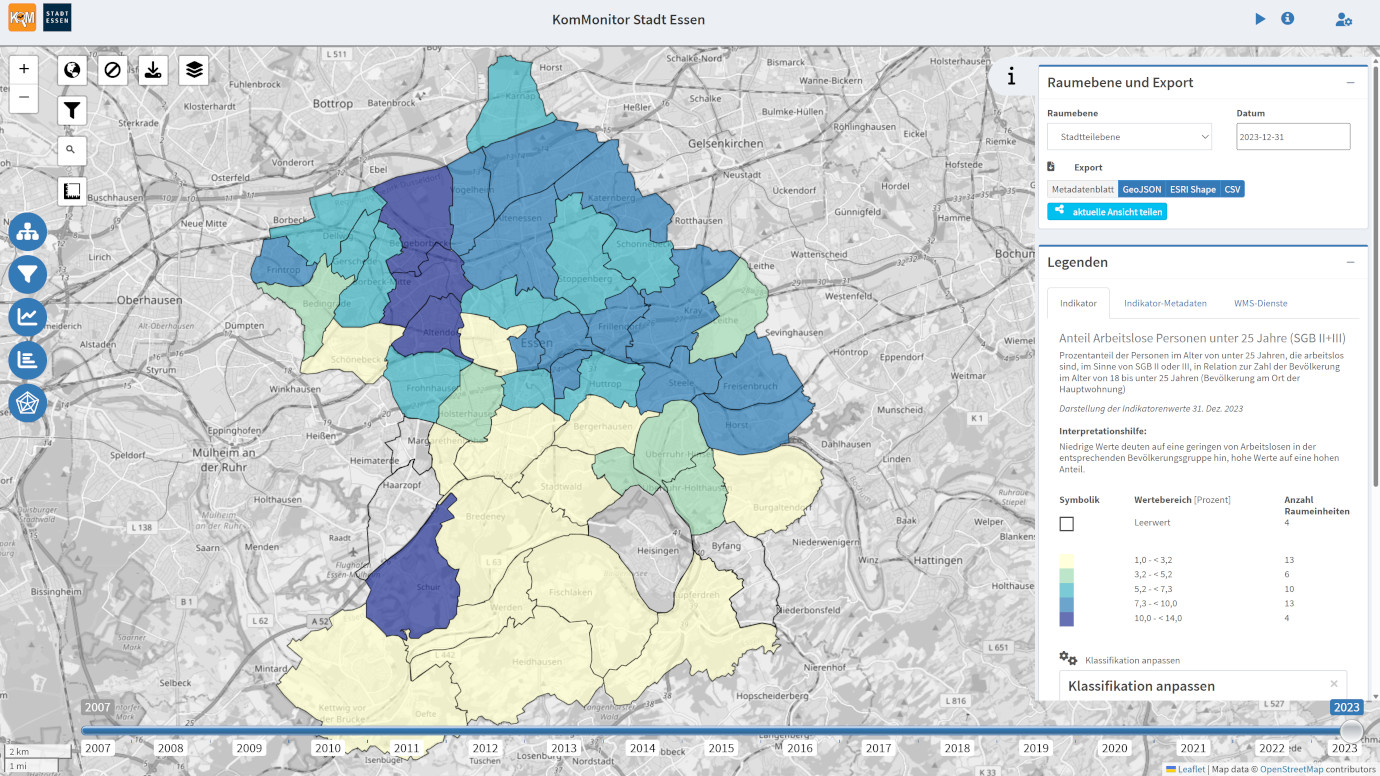Click the play button in header
This screenshot has height=776, width=1380.
pos(1260,19)
